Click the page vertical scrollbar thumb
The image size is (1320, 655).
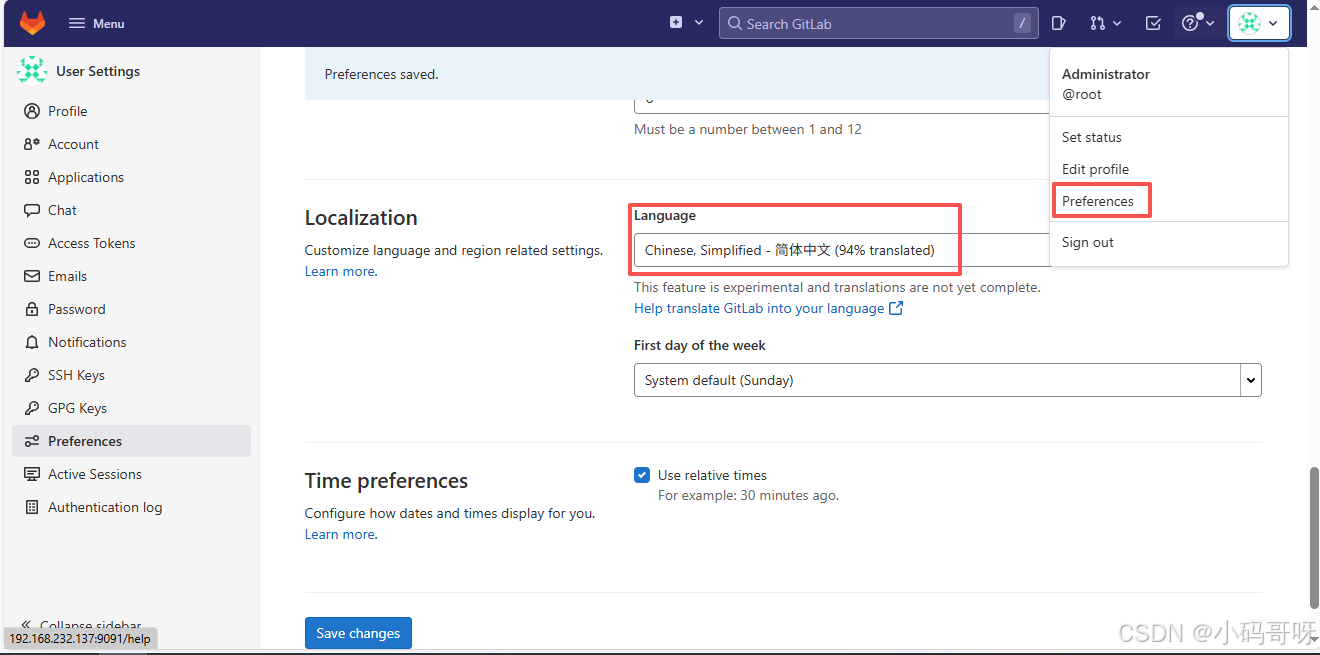[x=1314, y=537]
